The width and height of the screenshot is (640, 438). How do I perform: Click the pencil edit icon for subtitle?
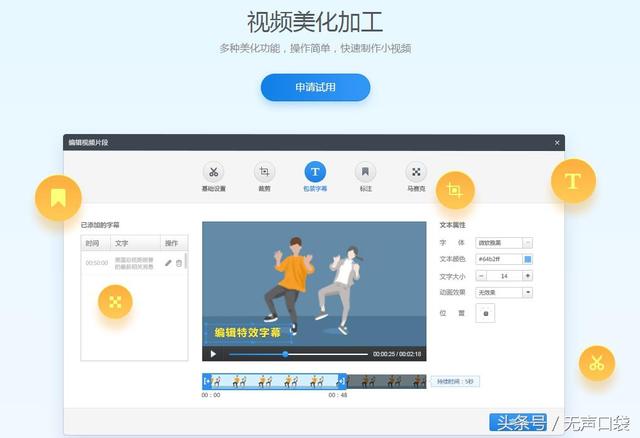(x=169, y=263)
